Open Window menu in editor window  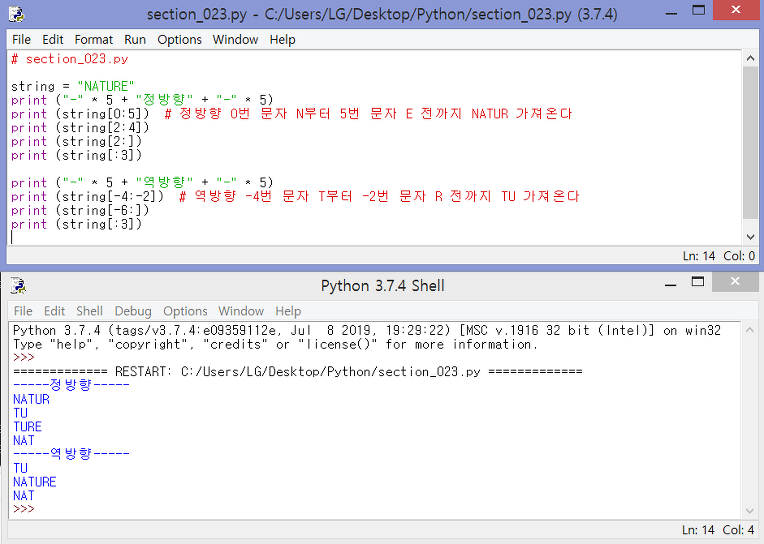point(235,39)
